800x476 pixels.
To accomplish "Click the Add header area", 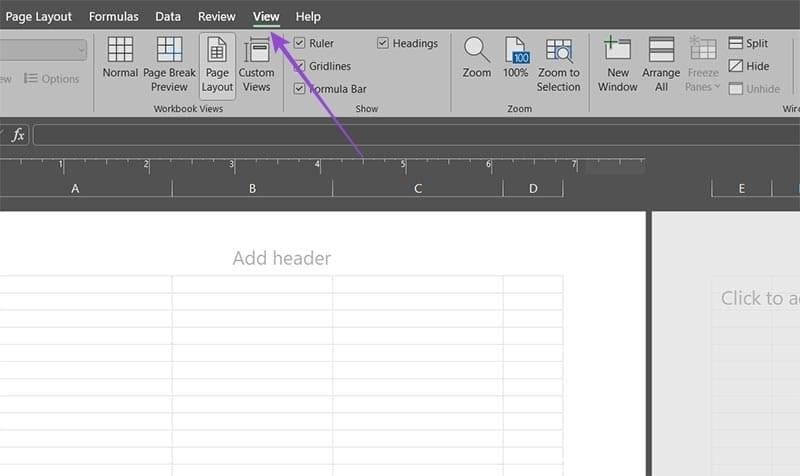I will point(281,259).
